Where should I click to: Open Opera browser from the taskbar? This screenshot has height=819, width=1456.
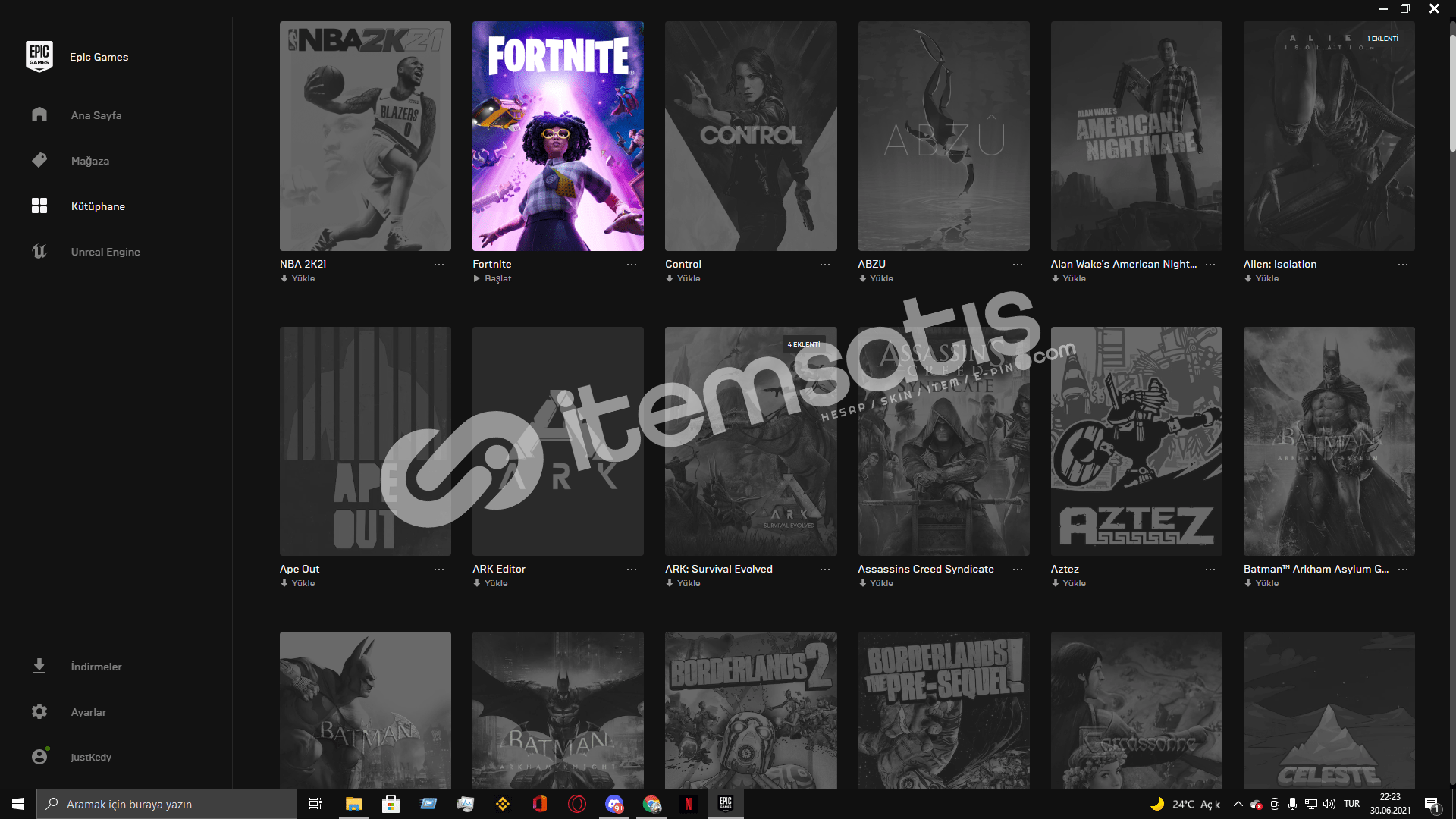pyautogui.click(x=576, y=804)
